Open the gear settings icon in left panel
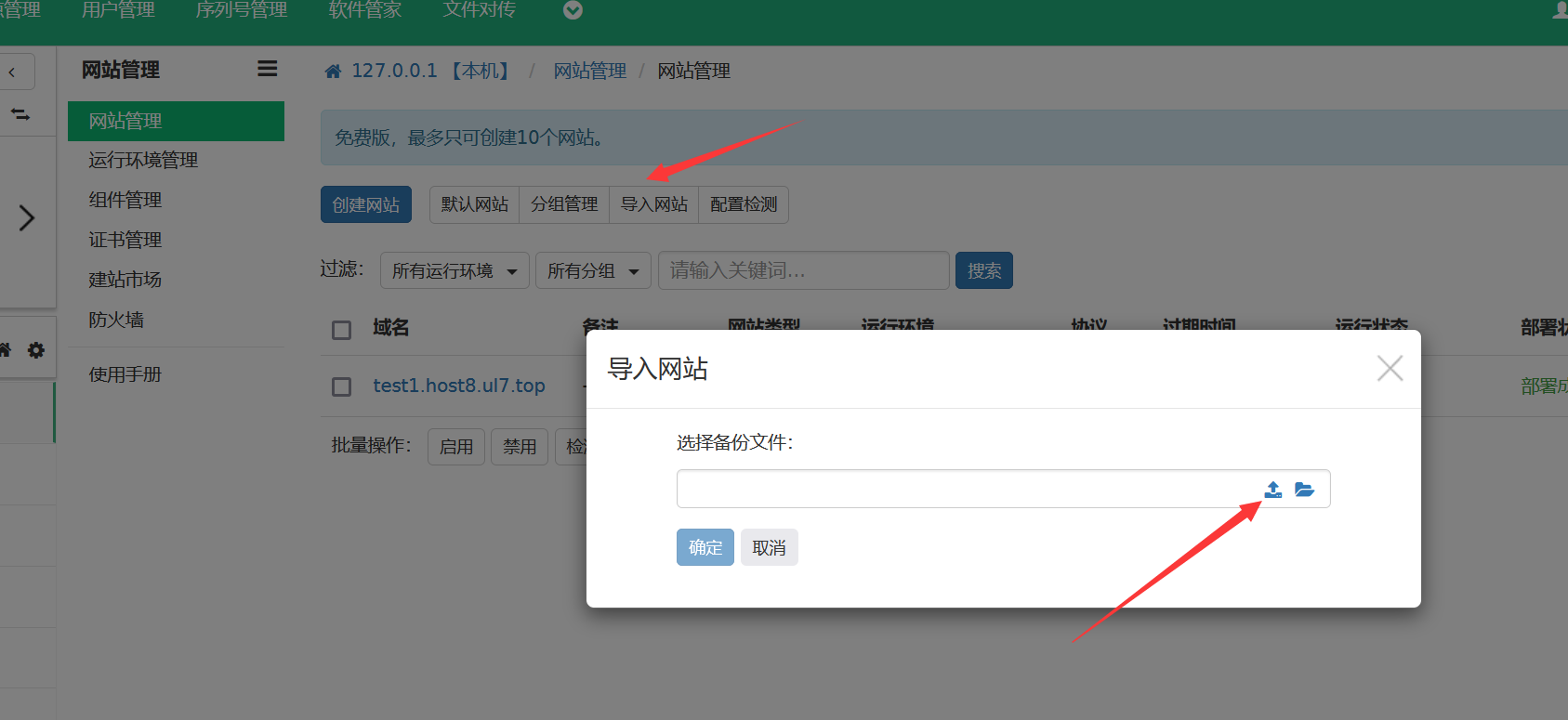The image size is (1568, 720). point(36,350)
